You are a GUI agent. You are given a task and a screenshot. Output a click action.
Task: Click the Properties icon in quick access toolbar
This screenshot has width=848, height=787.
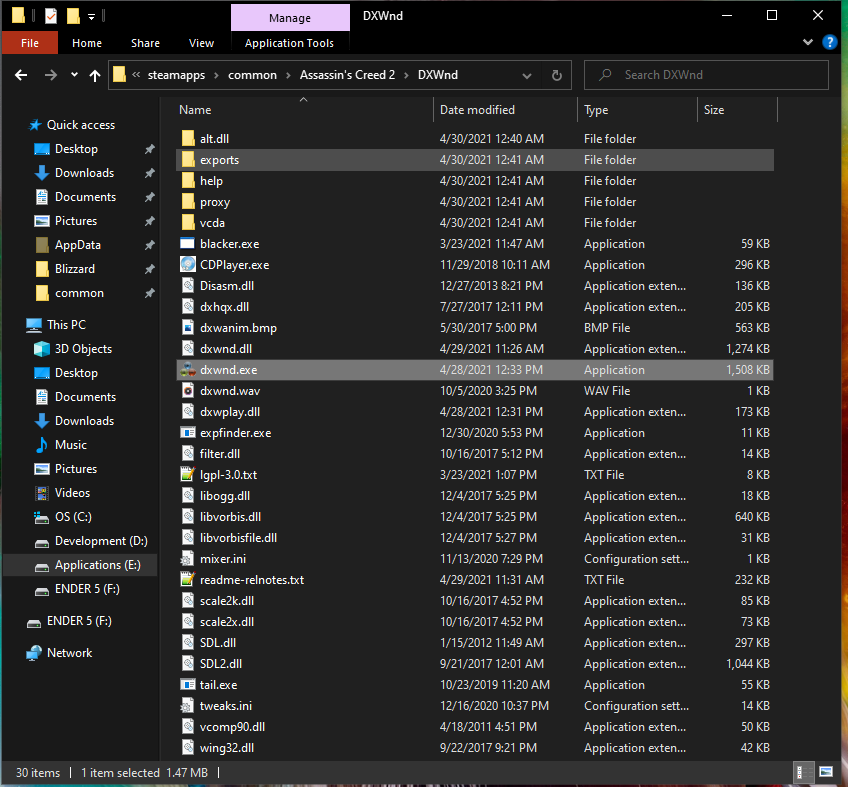pyautogui.click(x=51, y=16)
